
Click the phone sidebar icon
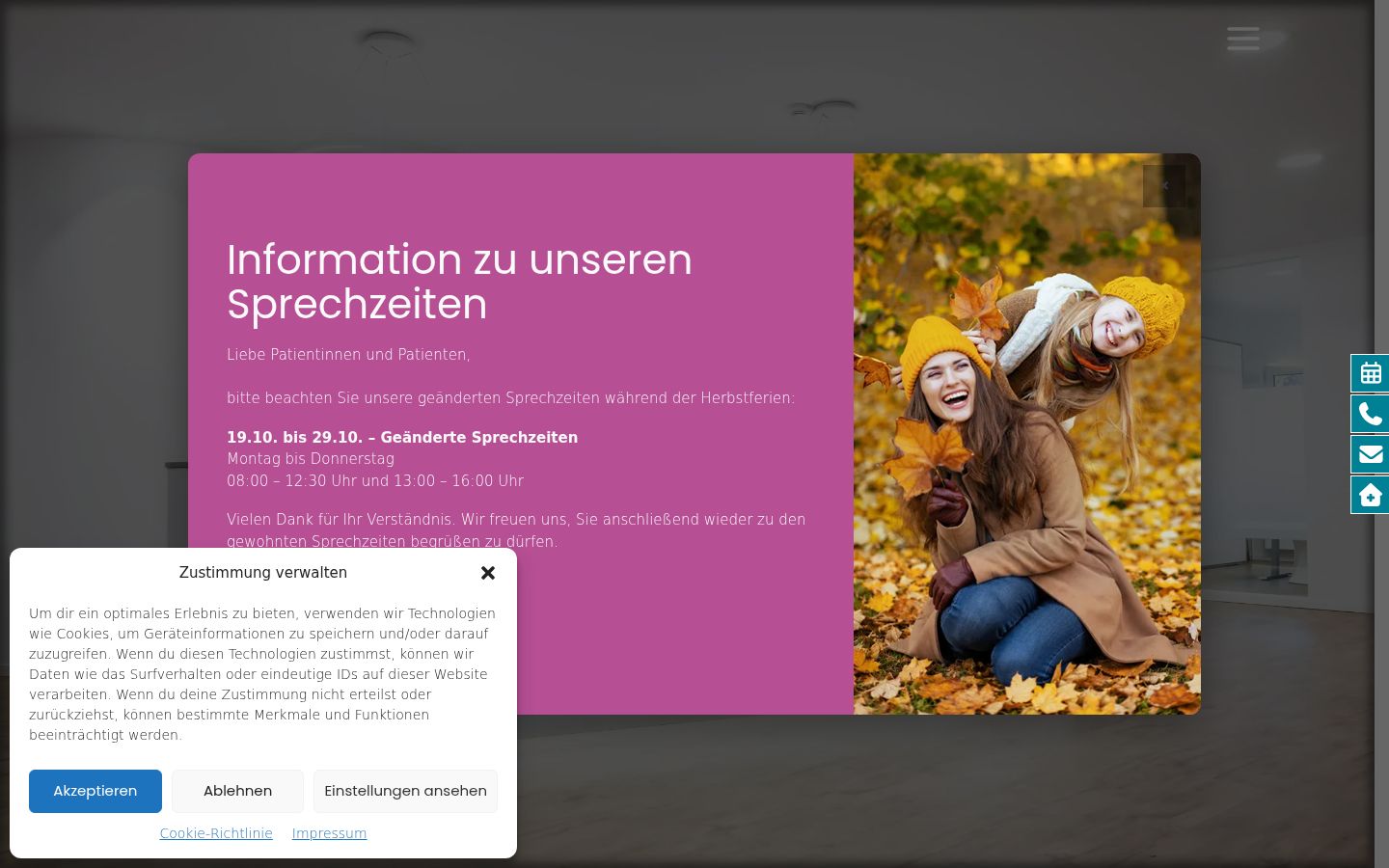click(x=1370, y=414)
